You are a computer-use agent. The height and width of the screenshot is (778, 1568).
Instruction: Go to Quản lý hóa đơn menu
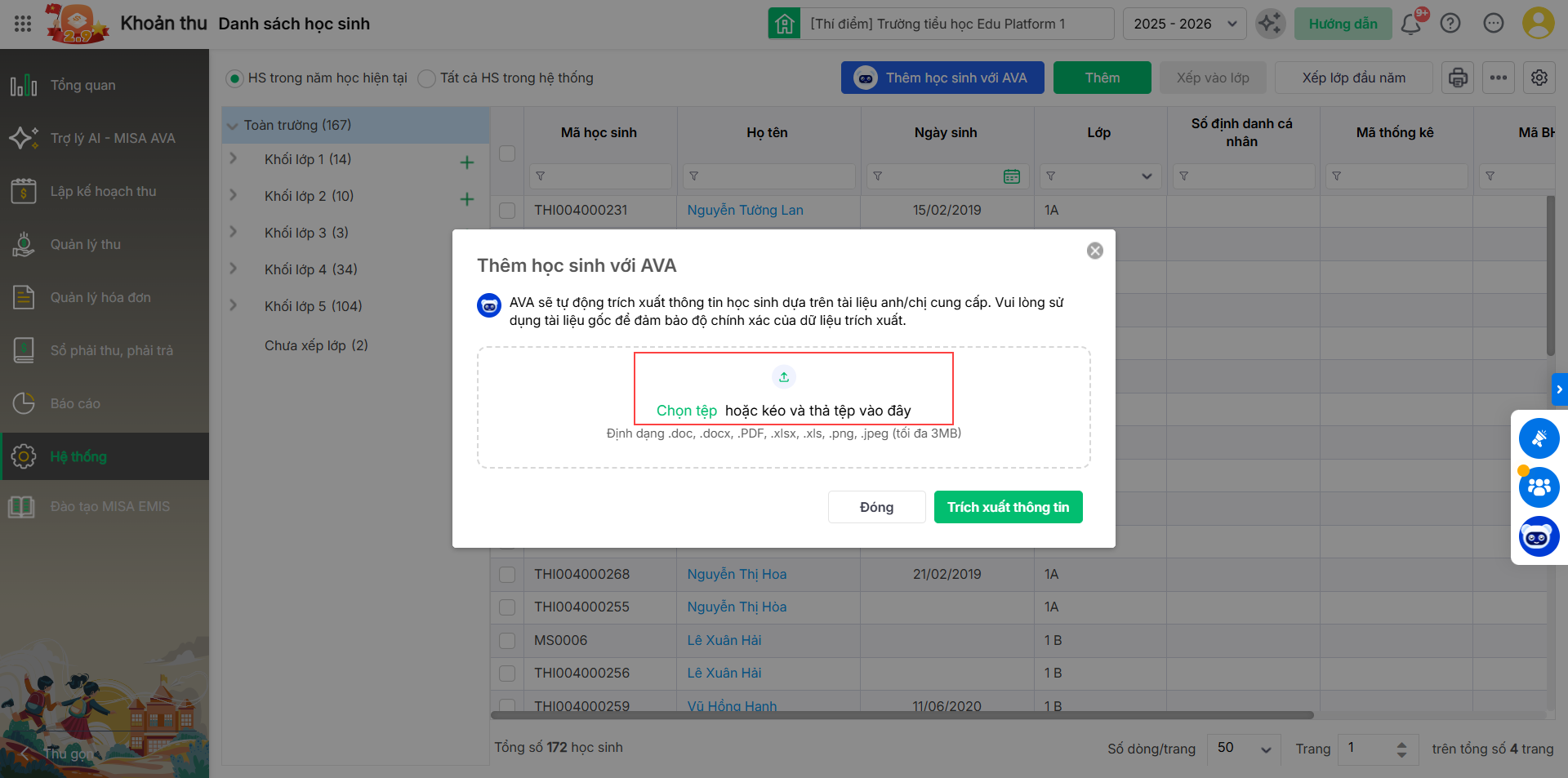(100, 297)
